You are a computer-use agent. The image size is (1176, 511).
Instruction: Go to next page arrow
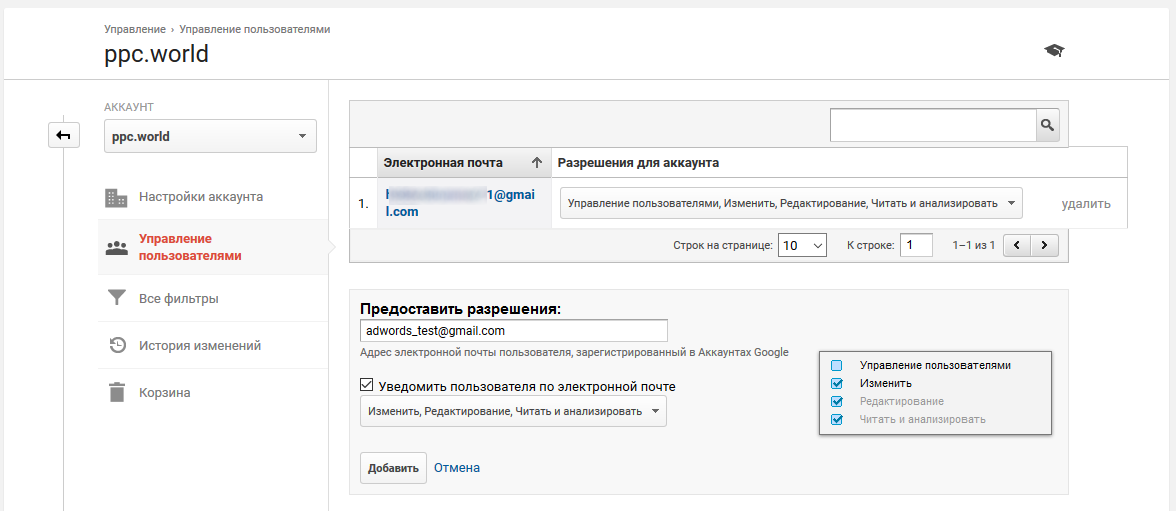point(1045,245)
